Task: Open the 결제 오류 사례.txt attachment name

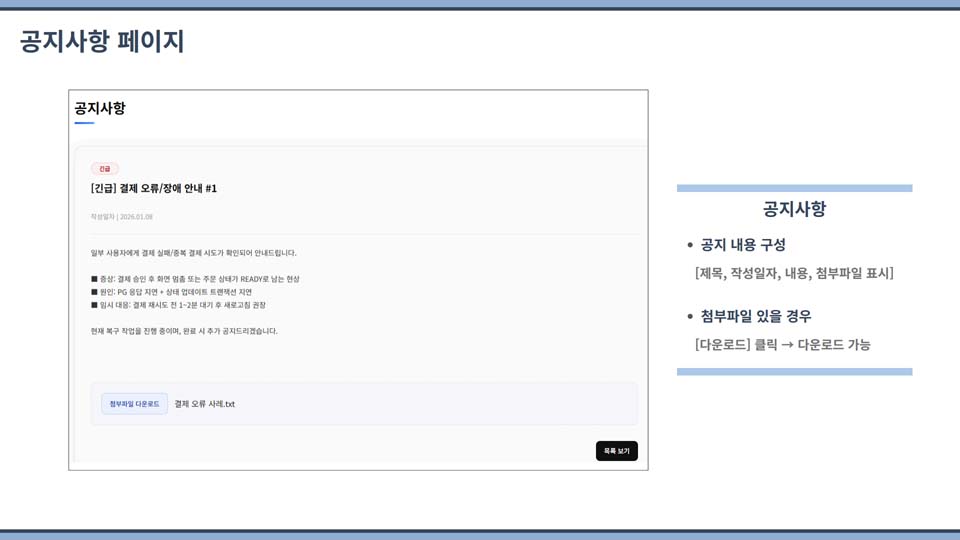Action: [x=204, y=404]
